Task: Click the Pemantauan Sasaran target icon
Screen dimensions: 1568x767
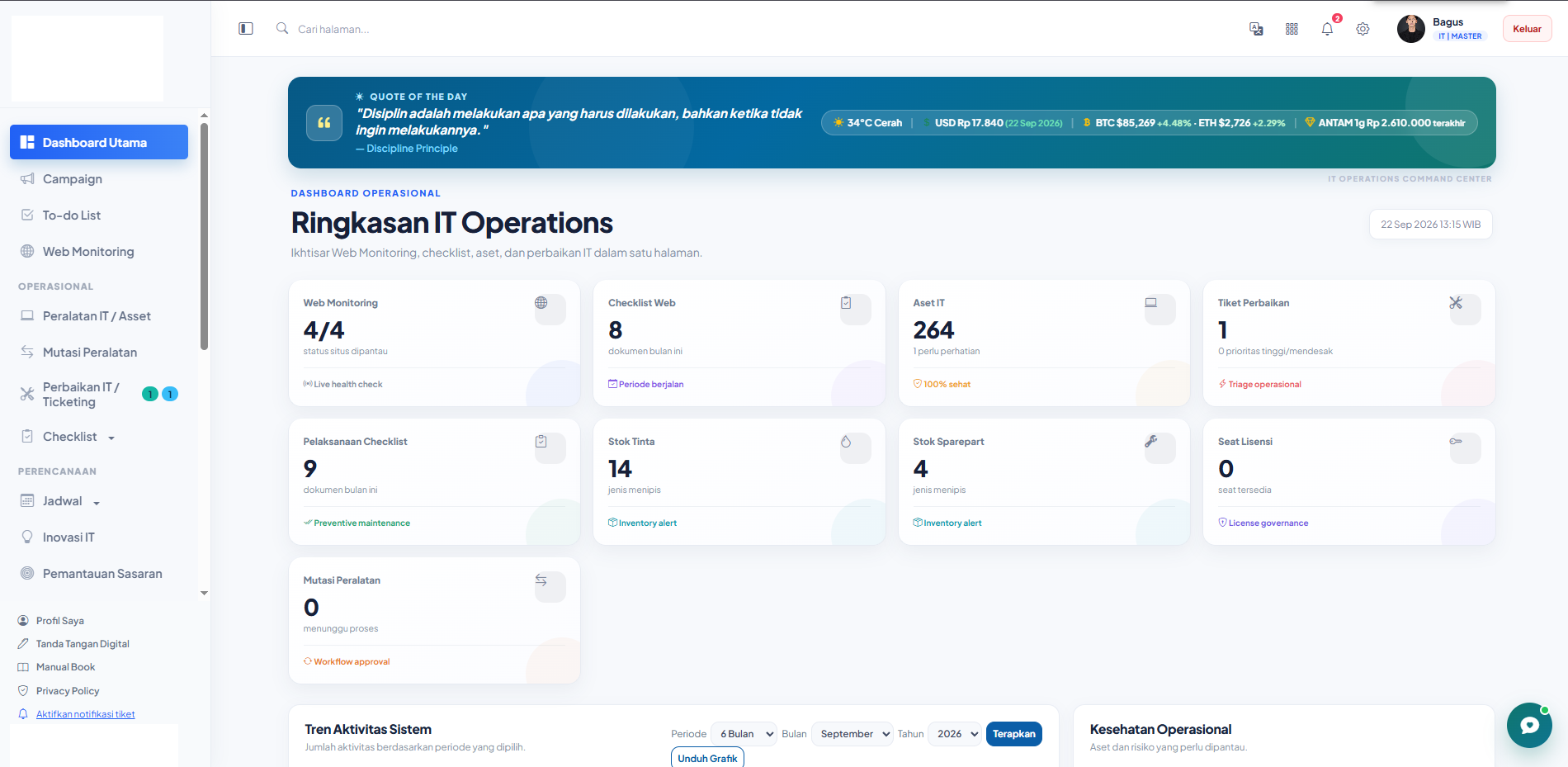Action: point(27,574)
